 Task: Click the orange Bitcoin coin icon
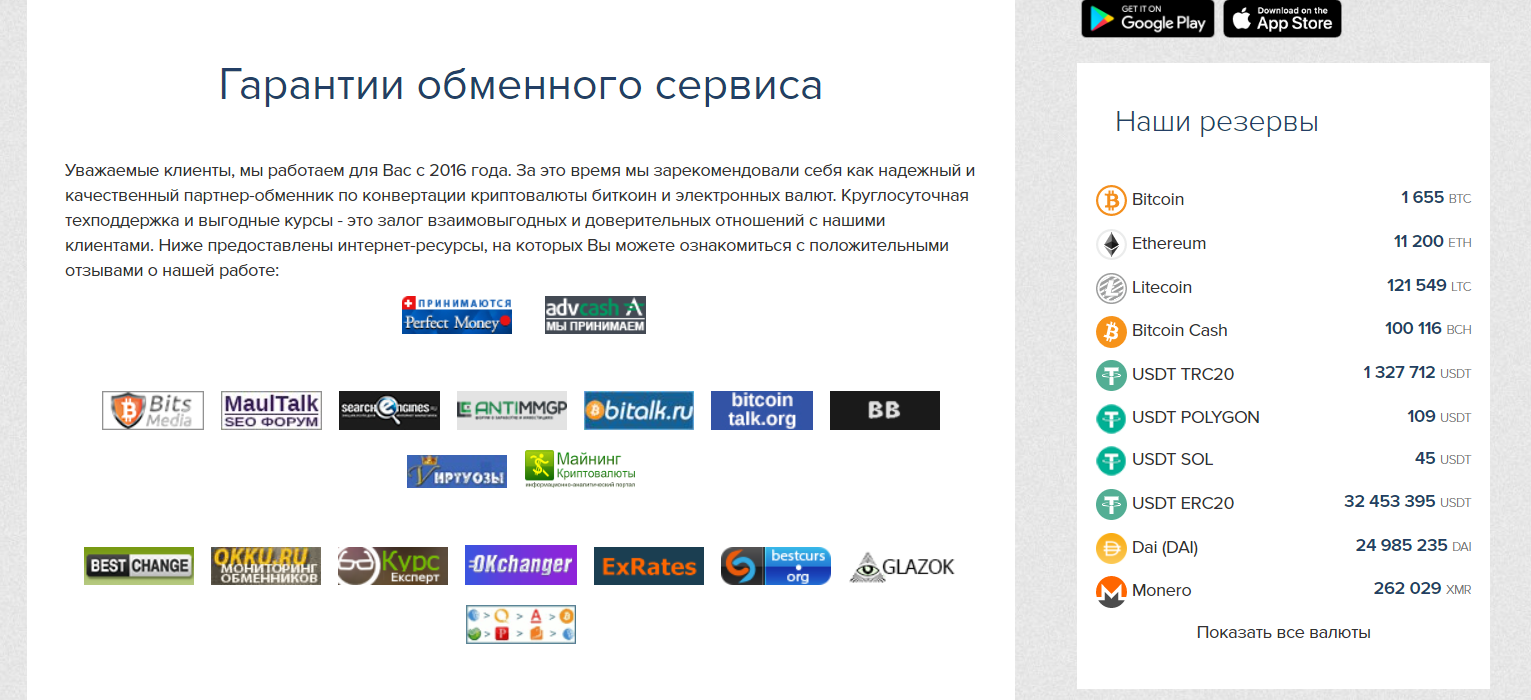1111,200
